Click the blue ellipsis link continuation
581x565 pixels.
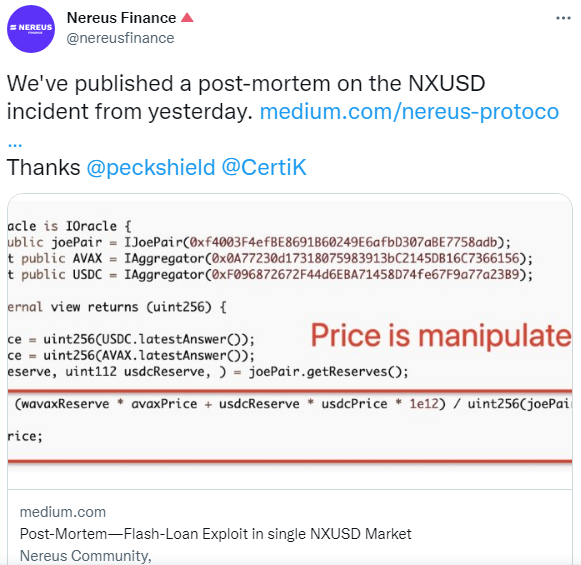(x=15, y=144)
